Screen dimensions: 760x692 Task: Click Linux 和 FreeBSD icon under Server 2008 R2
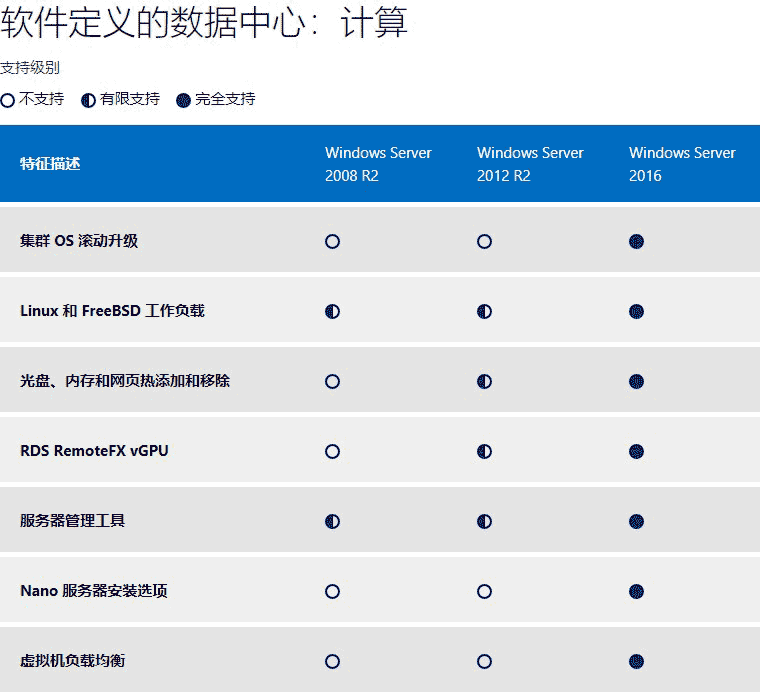pyautogui.click(x=333, y=312)
